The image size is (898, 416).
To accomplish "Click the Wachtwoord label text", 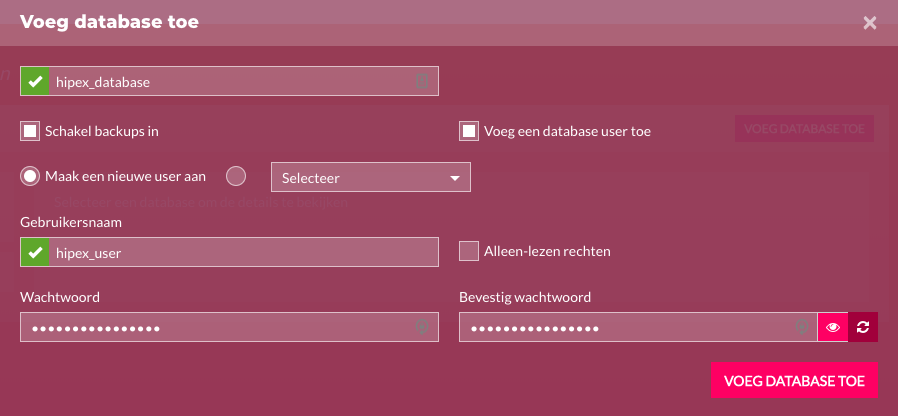I will 60,297.
